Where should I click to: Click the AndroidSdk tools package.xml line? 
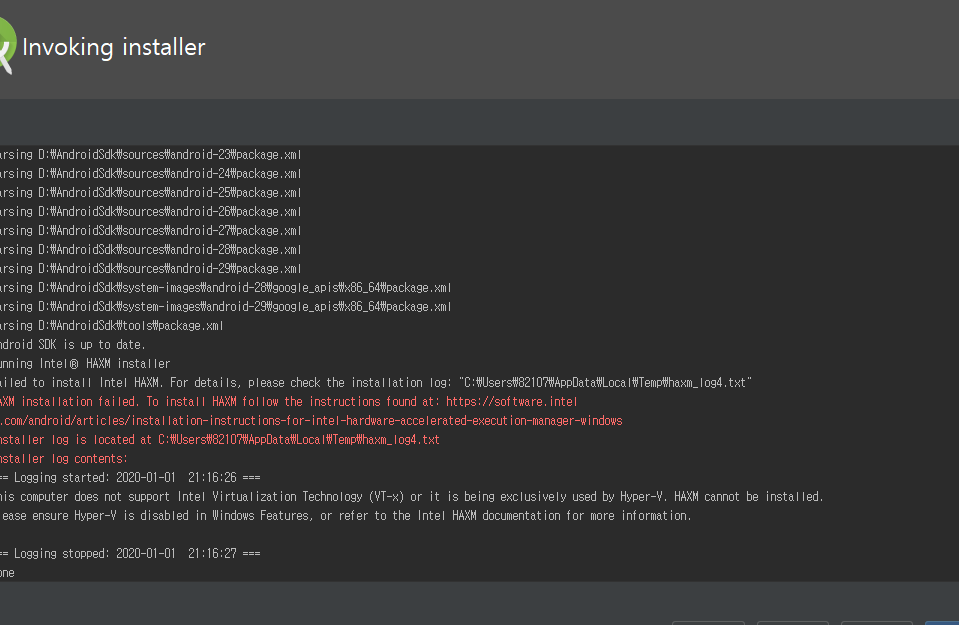[x=111, y=326]
